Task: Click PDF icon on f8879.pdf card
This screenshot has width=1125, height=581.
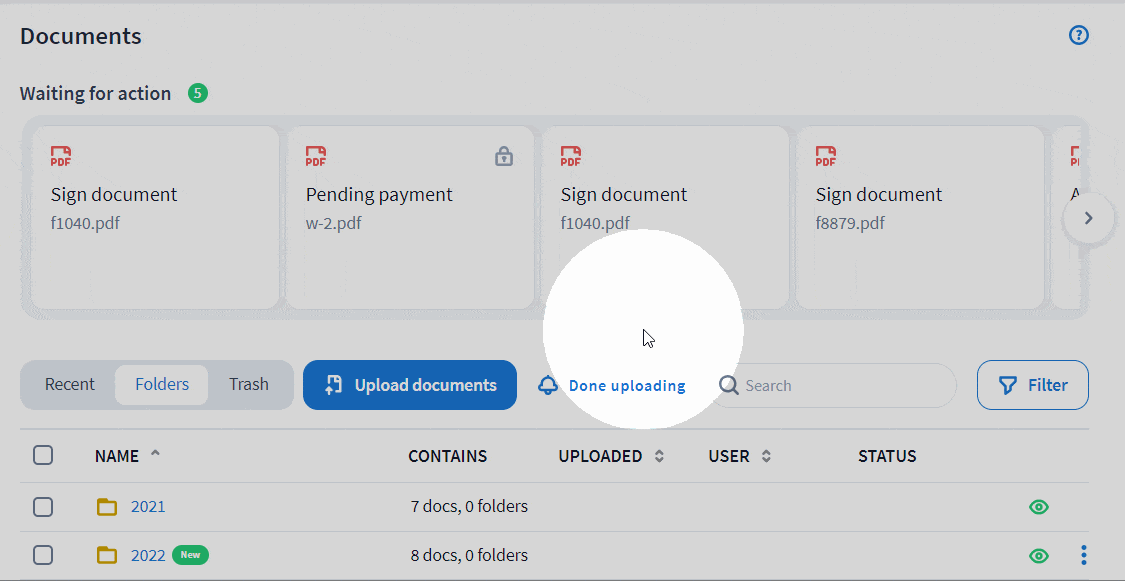Action: [x=826, y=156]
